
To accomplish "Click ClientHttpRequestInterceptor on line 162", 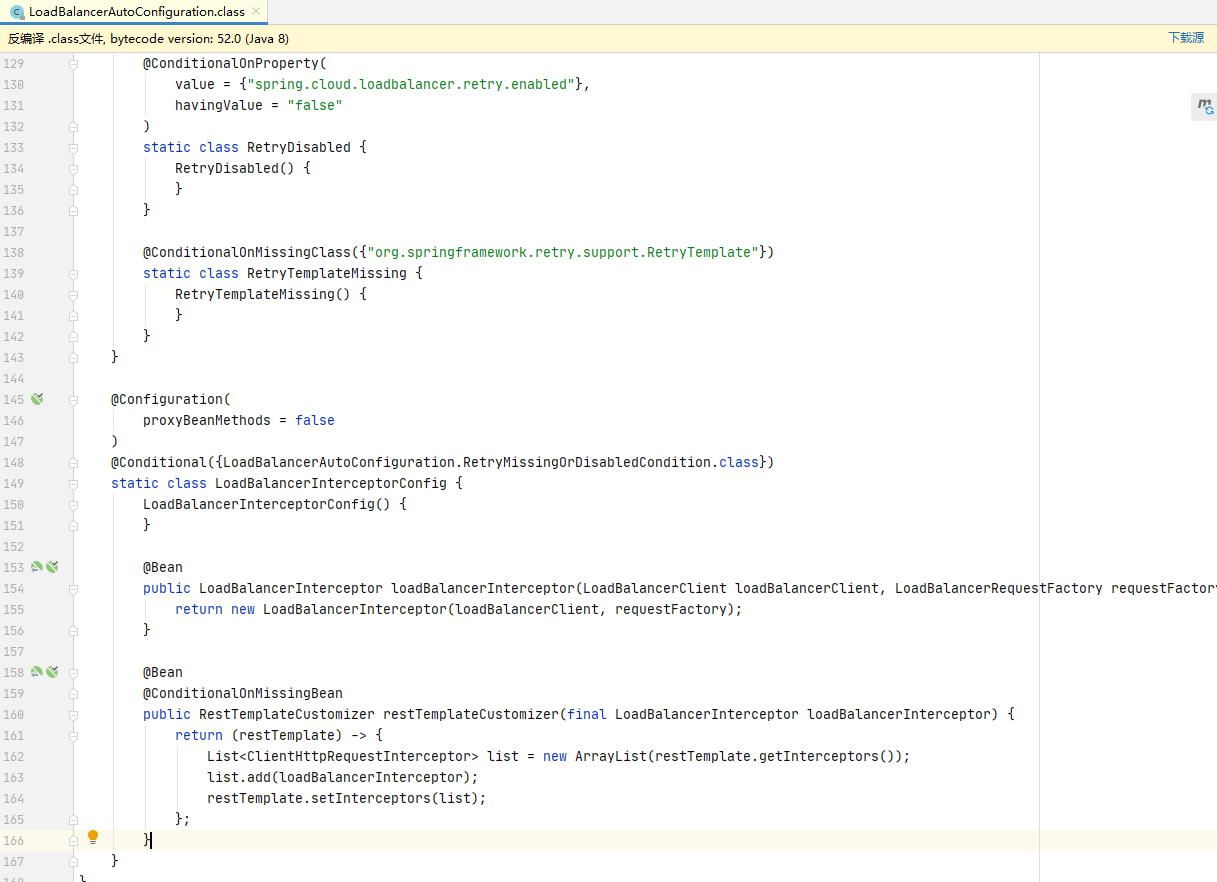I will point(359,756).
